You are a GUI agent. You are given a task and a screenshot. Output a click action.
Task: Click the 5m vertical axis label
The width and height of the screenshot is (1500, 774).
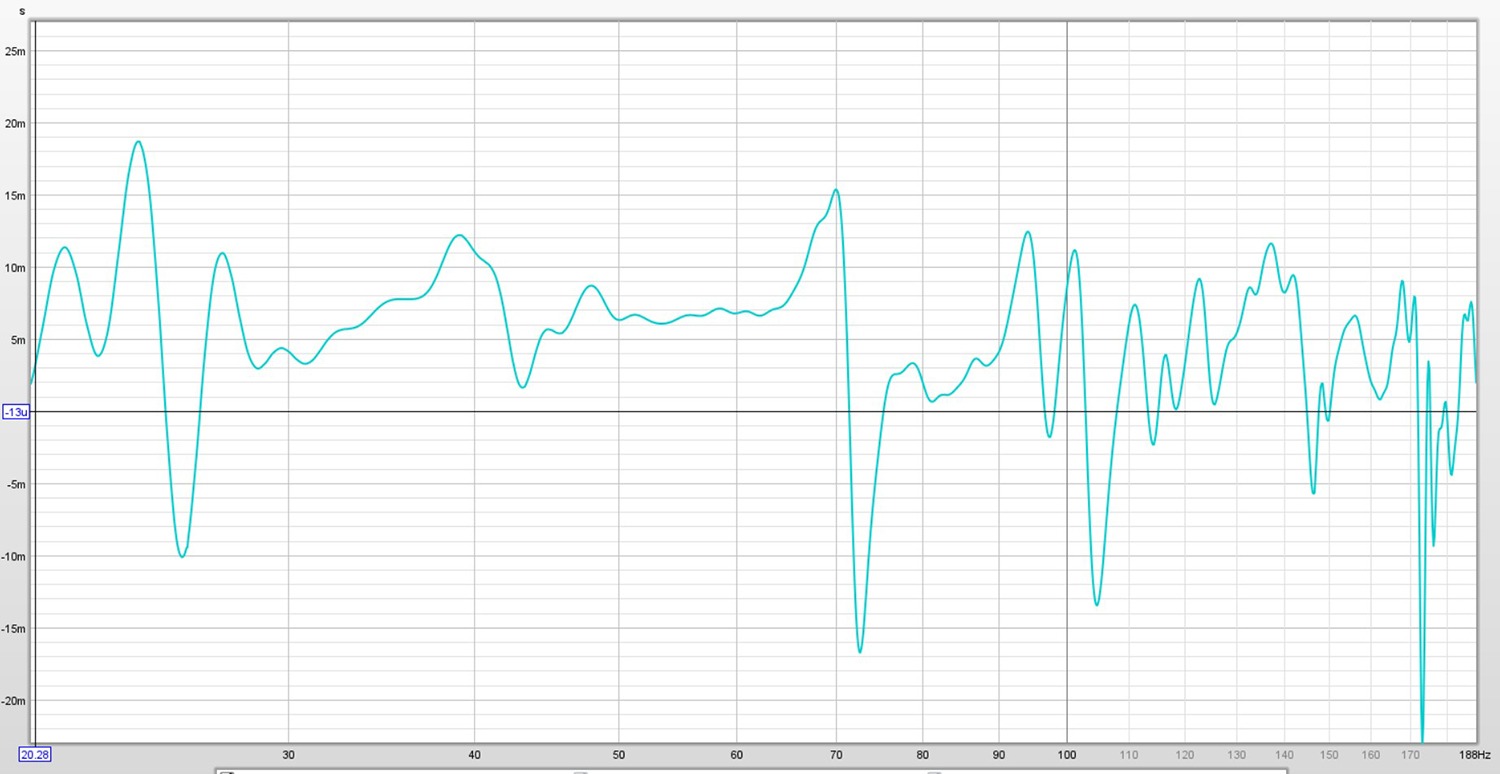point(17,340)
